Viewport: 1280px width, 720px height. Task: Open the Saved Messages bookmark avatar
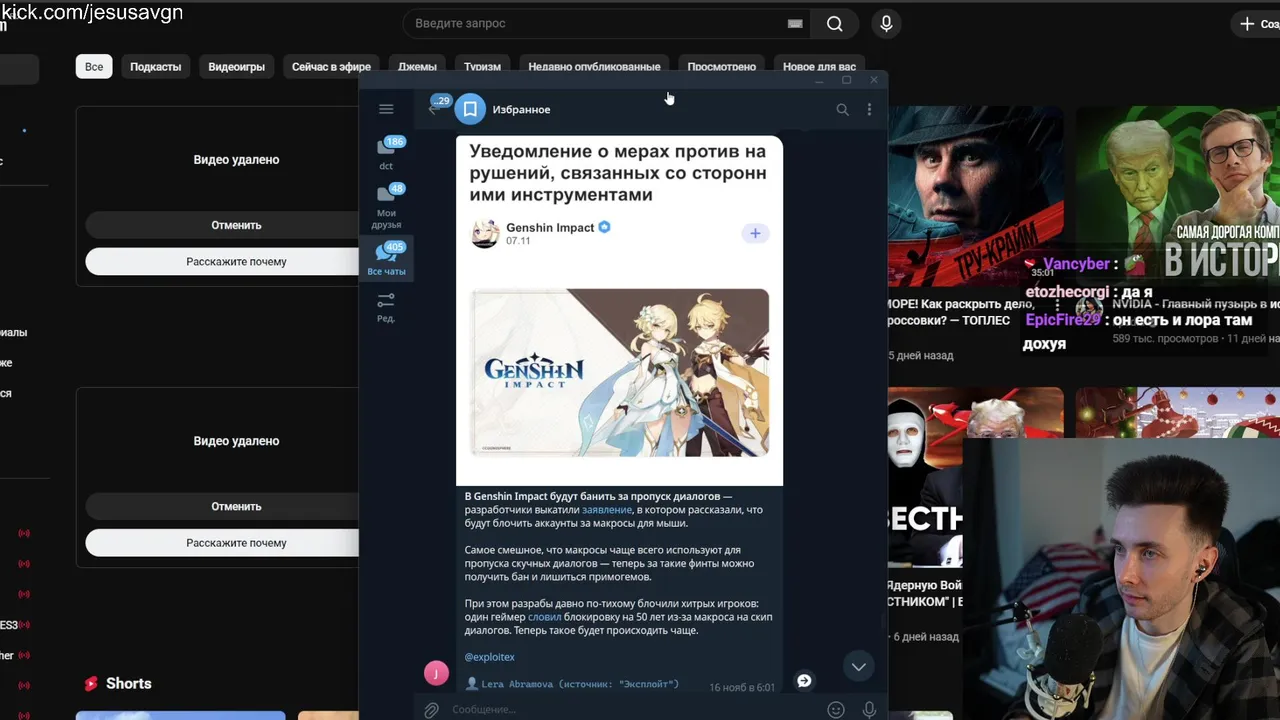[x=470, y=109]
